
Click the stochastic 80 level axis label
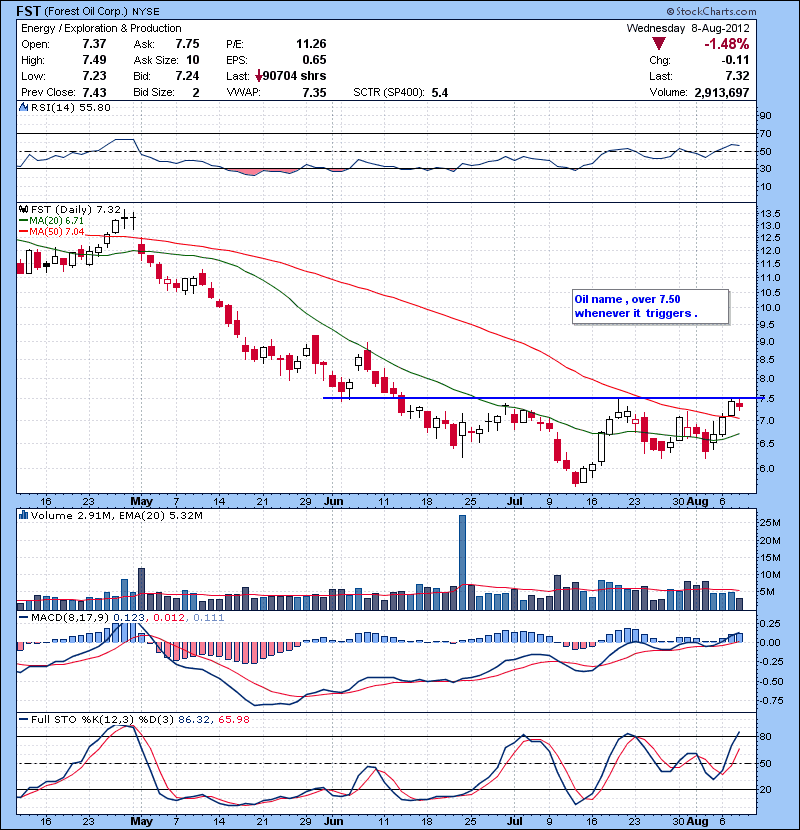tap(766, 736)
